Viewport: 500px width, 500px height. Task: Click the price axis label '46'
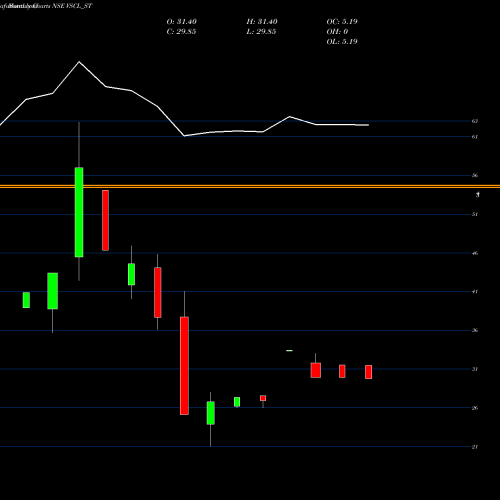pos(475,253)
